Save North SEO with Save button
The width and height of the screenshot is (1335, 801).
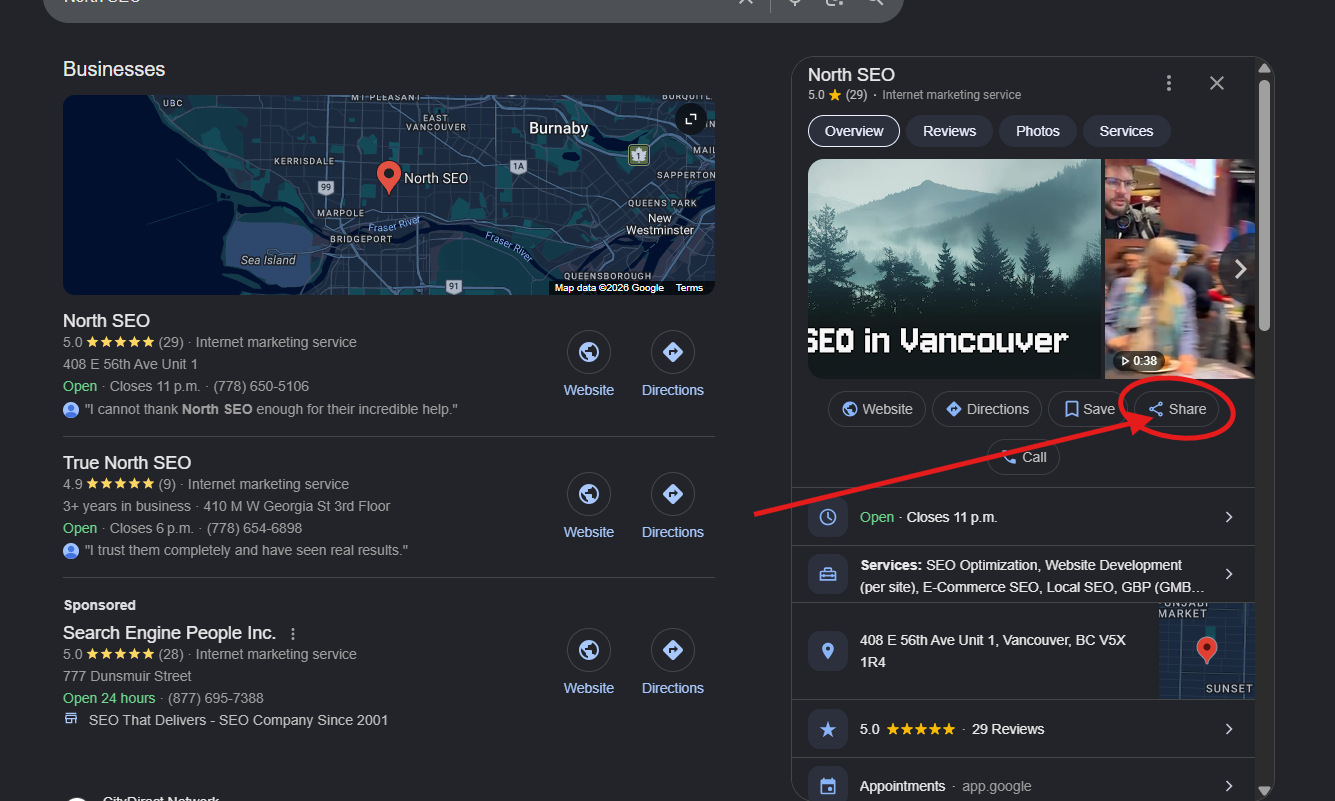point(1089,409)
